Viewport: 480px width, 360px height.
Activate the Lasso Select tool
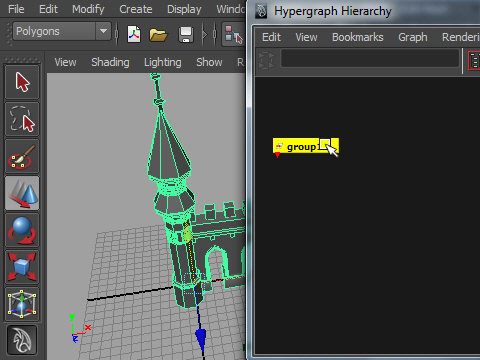[x=22, y=119]
